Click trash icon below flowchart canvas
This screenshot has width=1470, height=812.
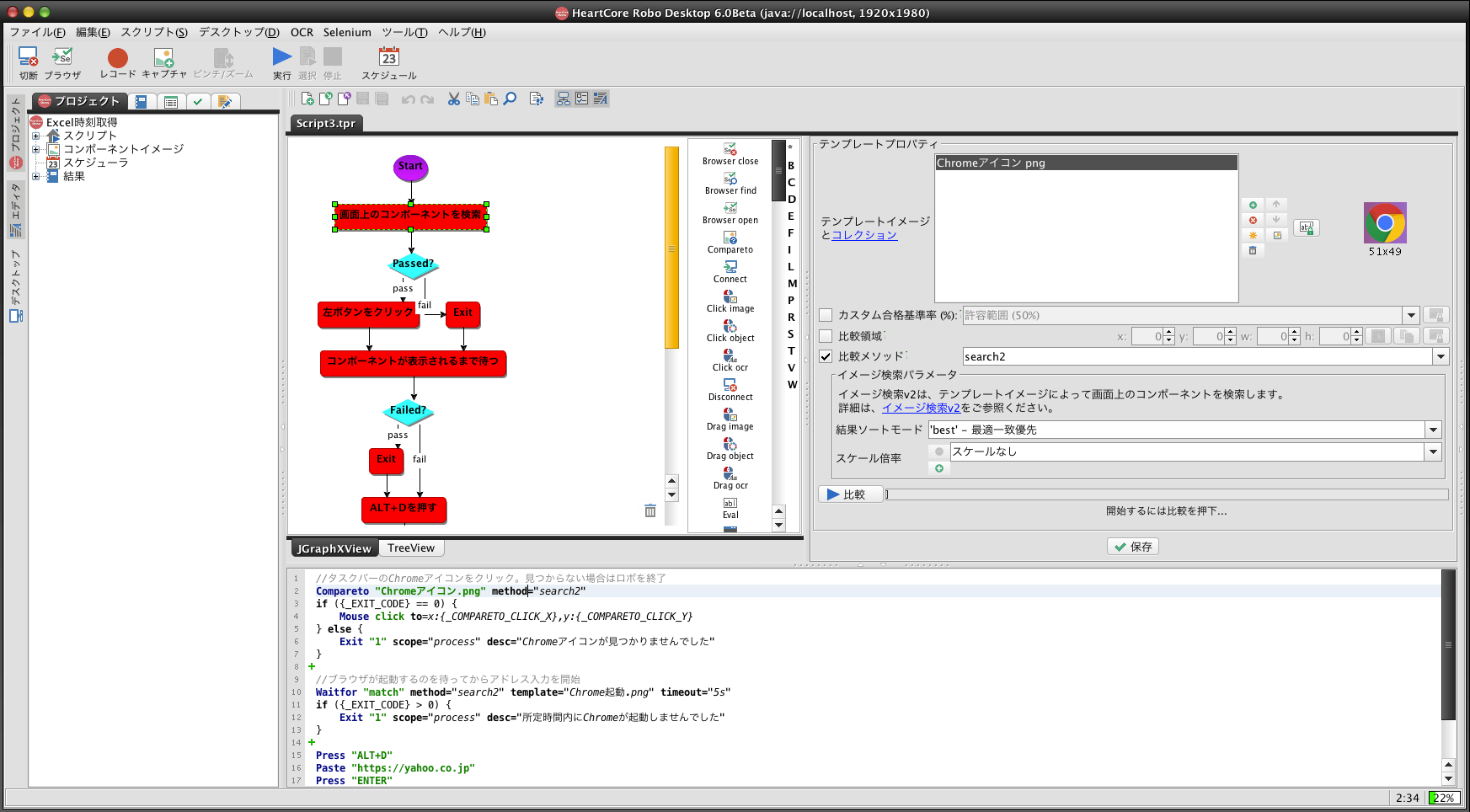click(650, 510)
